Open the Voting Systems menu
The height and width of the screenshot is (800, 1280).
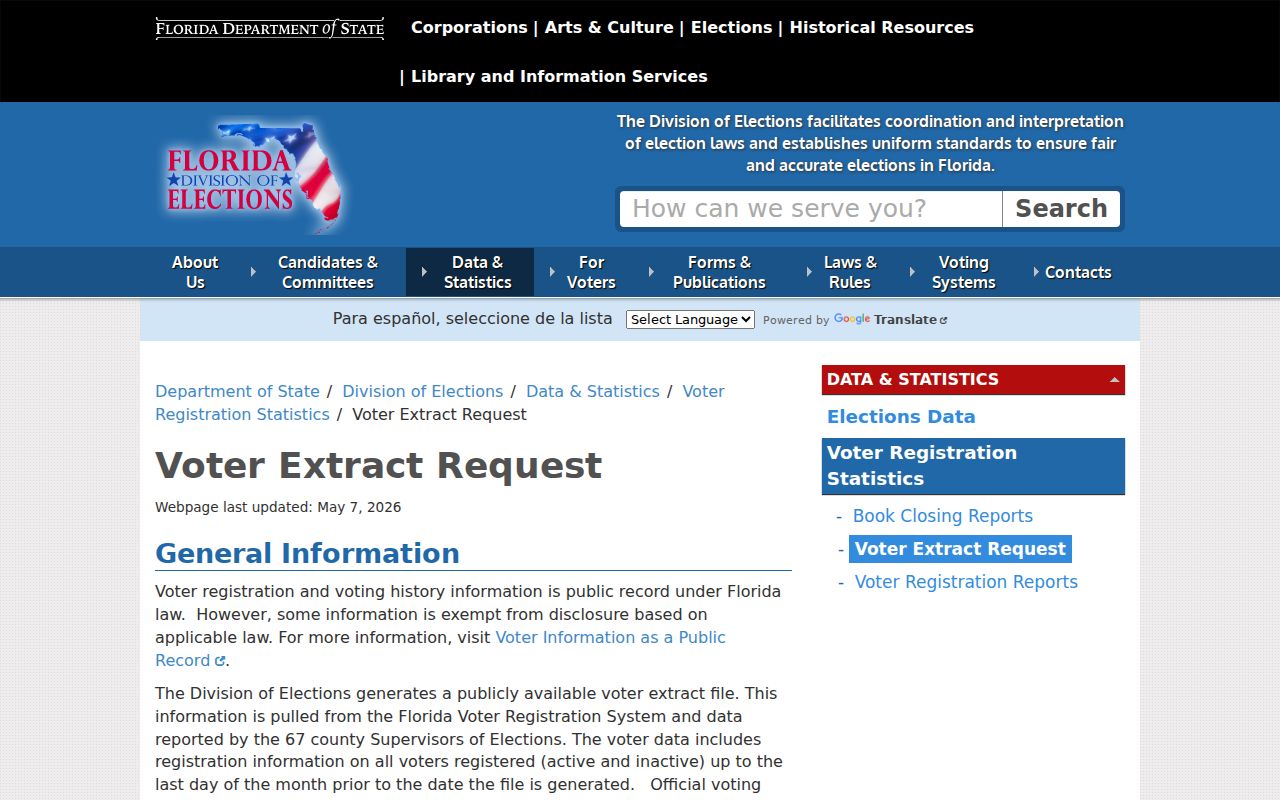(x=963, y=272)
